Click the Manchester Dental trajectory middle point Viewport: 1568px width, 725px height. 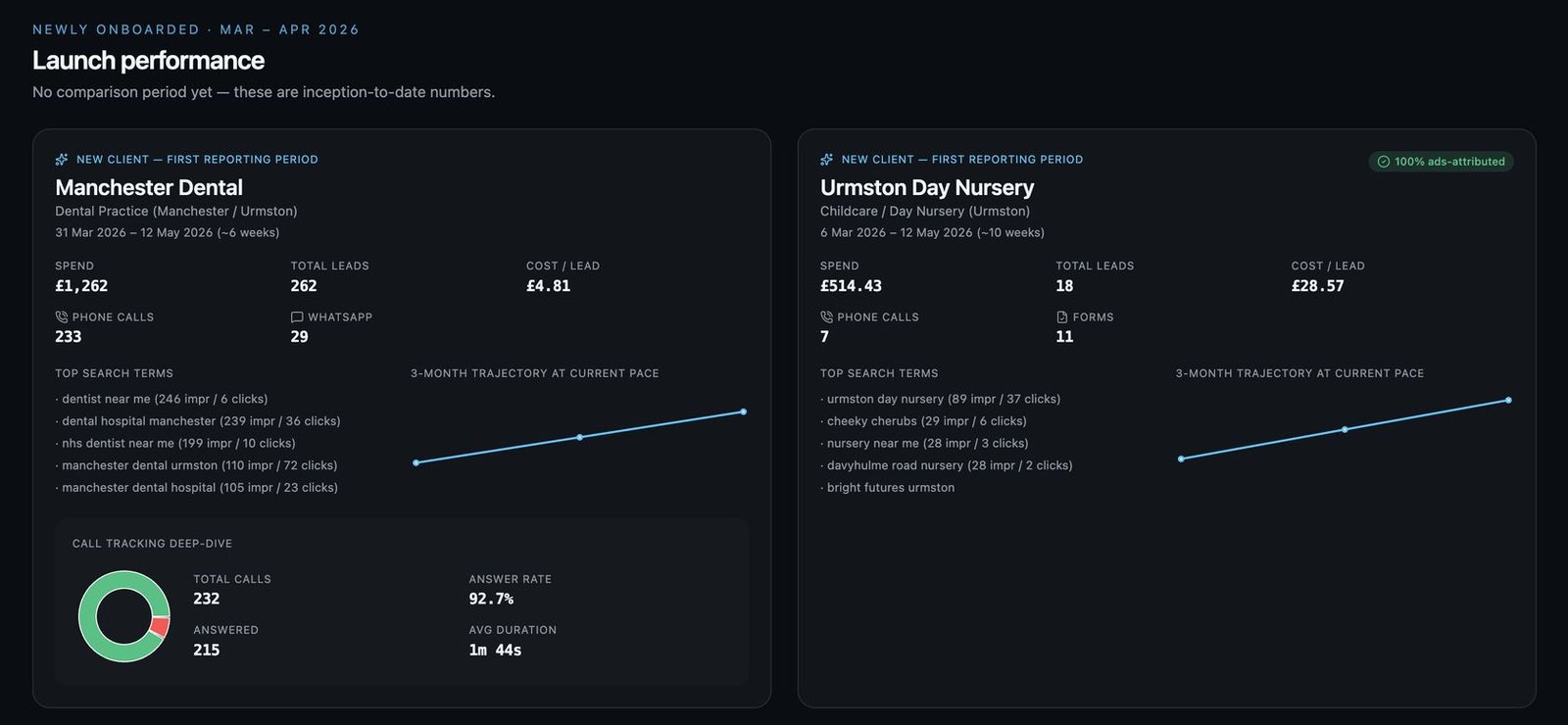580,437
